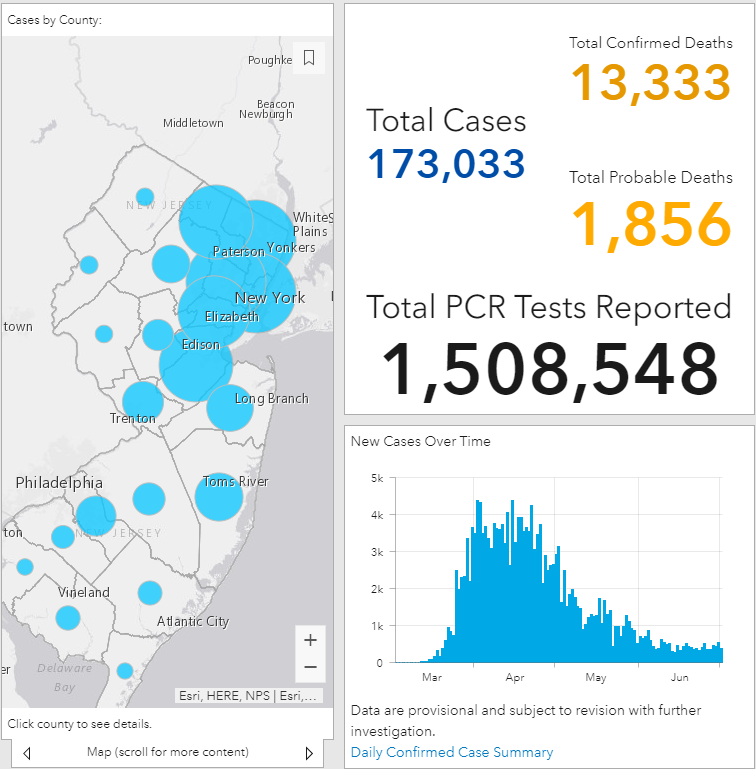Click the Cases by County heading
The image size is (756, 769).
point(54,20)
